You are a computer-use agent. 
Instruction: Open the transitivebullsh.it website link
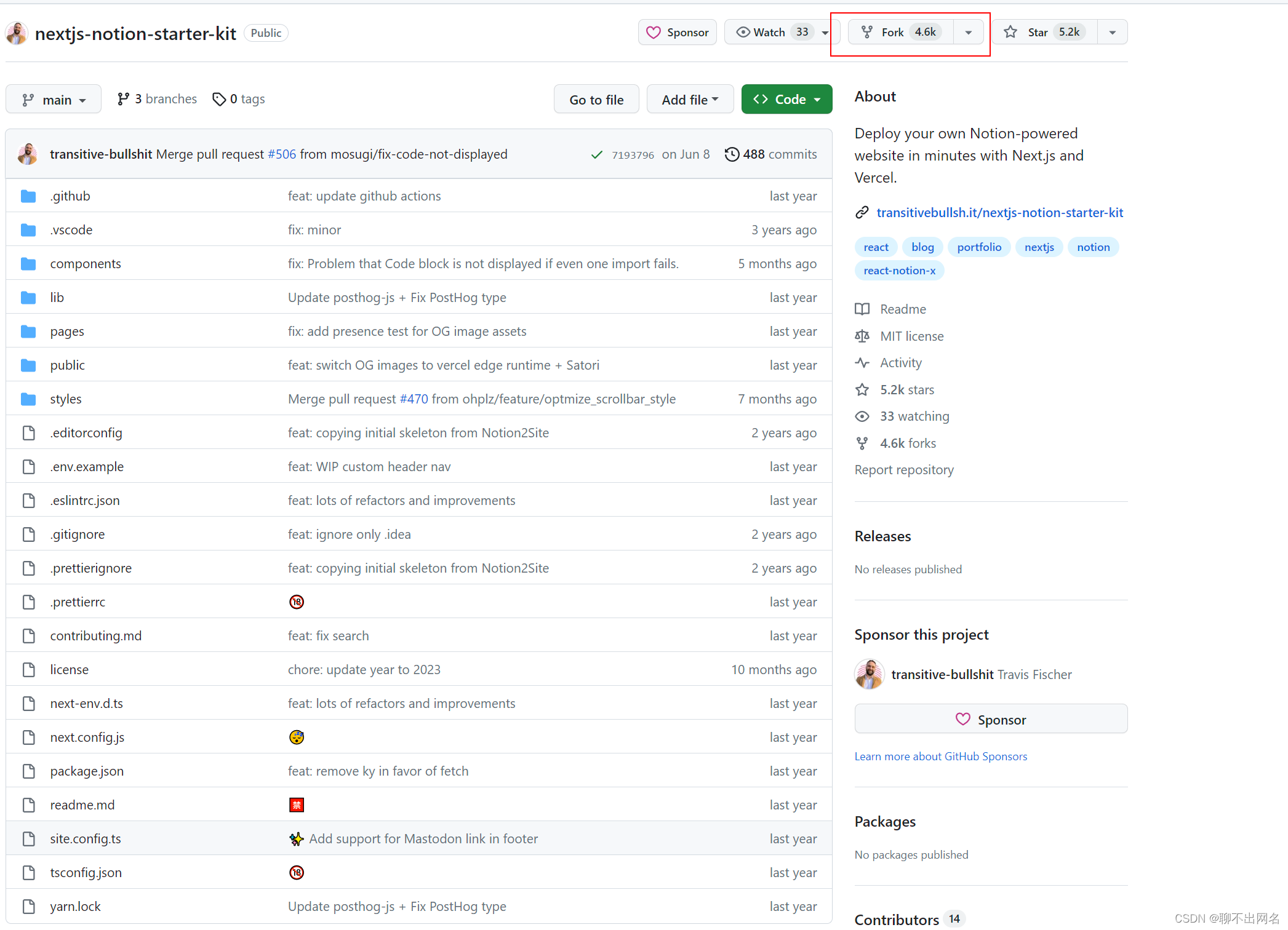pos(999,213)
